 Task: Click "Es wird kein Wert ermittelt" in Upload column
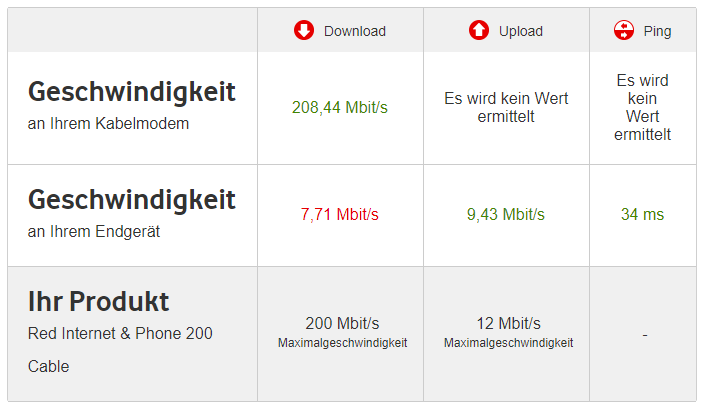506,107
